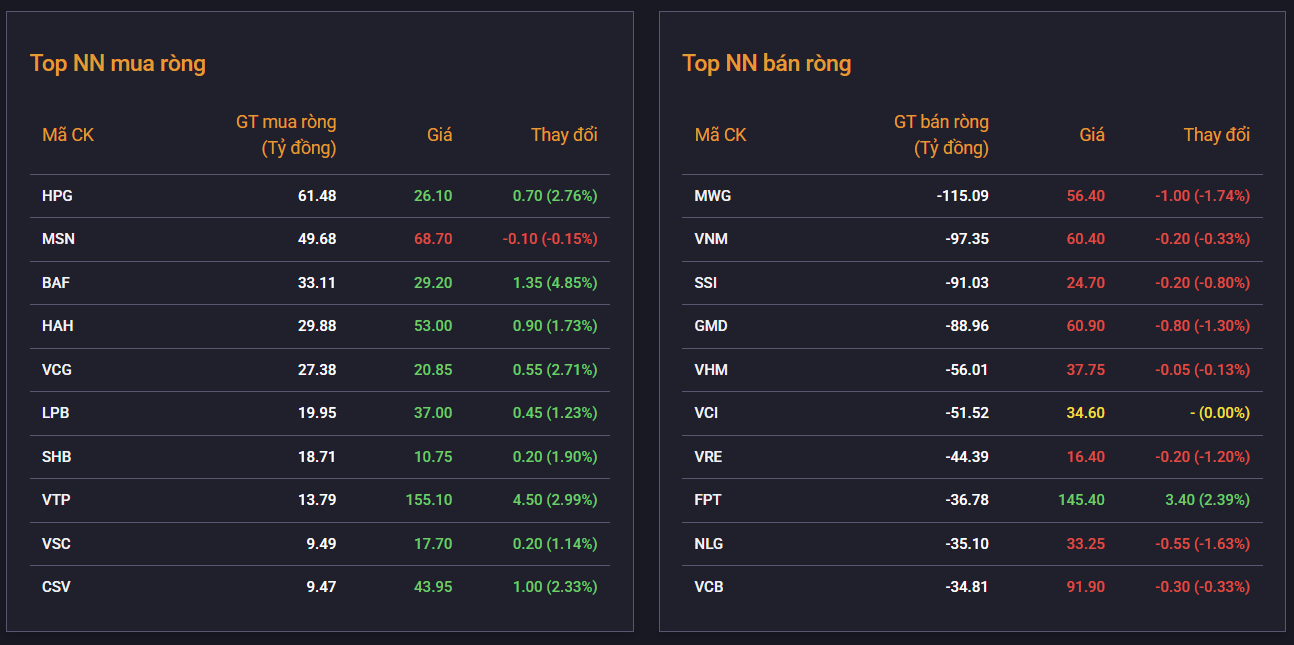Click VNM net-sell value -97.35
The image size is (1294, 645).
(x=967, y=239)
